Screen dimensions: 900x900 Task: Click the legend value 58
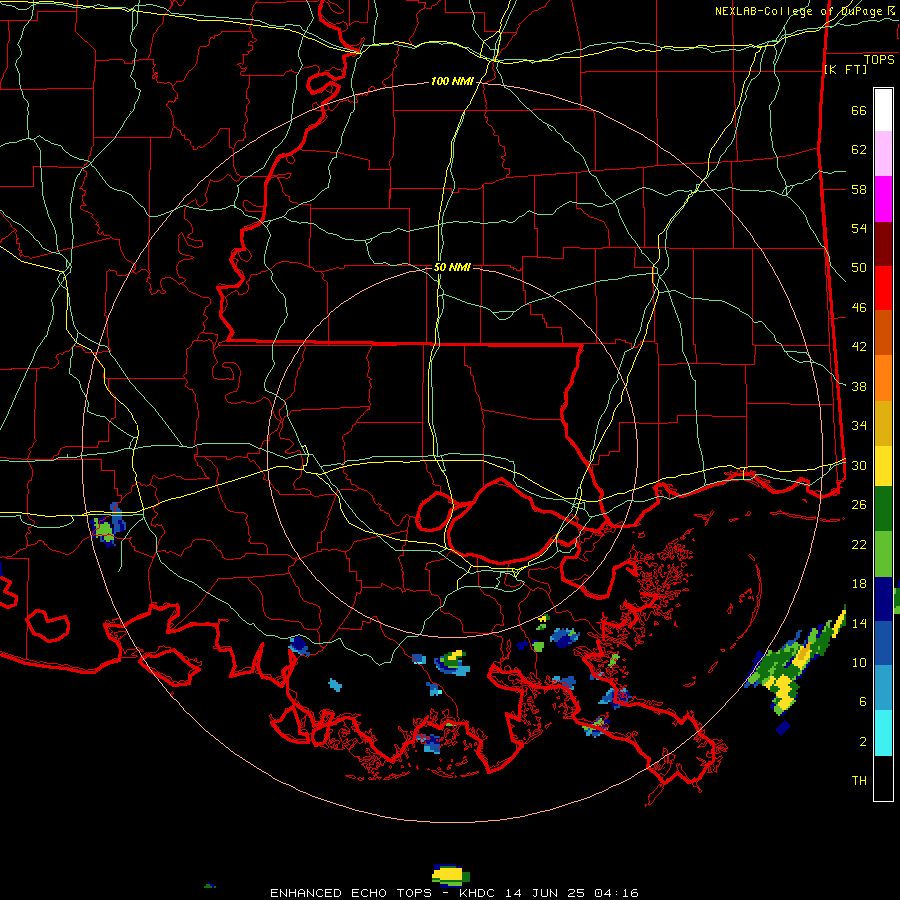point(859,189)
